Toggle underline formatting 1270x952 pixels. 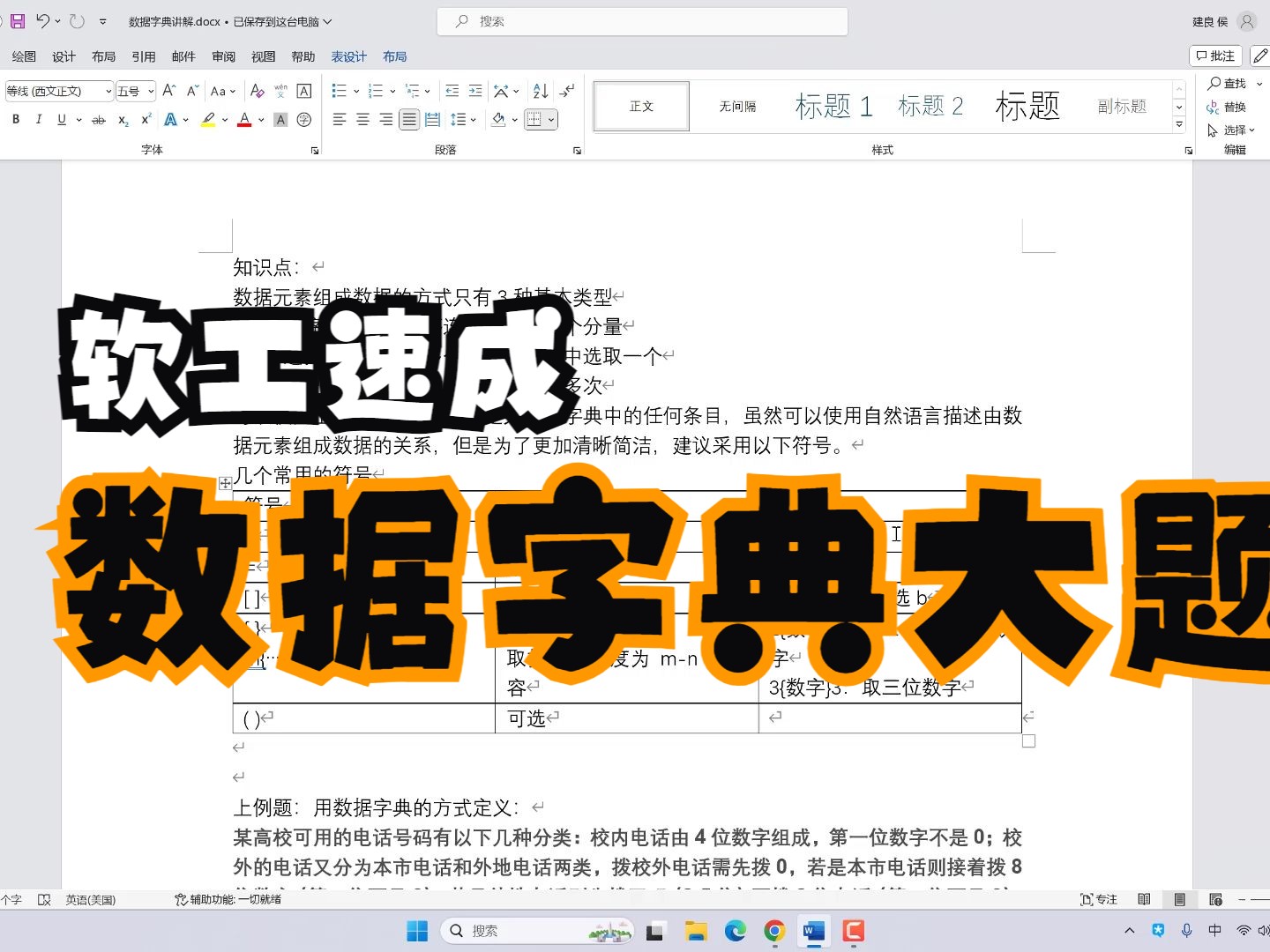(x=62, y=120)
